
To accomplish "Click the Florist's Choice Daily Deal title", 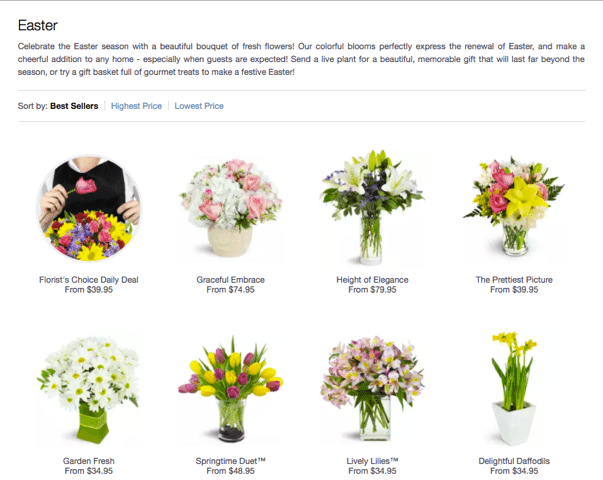I will tap(88, 280).
